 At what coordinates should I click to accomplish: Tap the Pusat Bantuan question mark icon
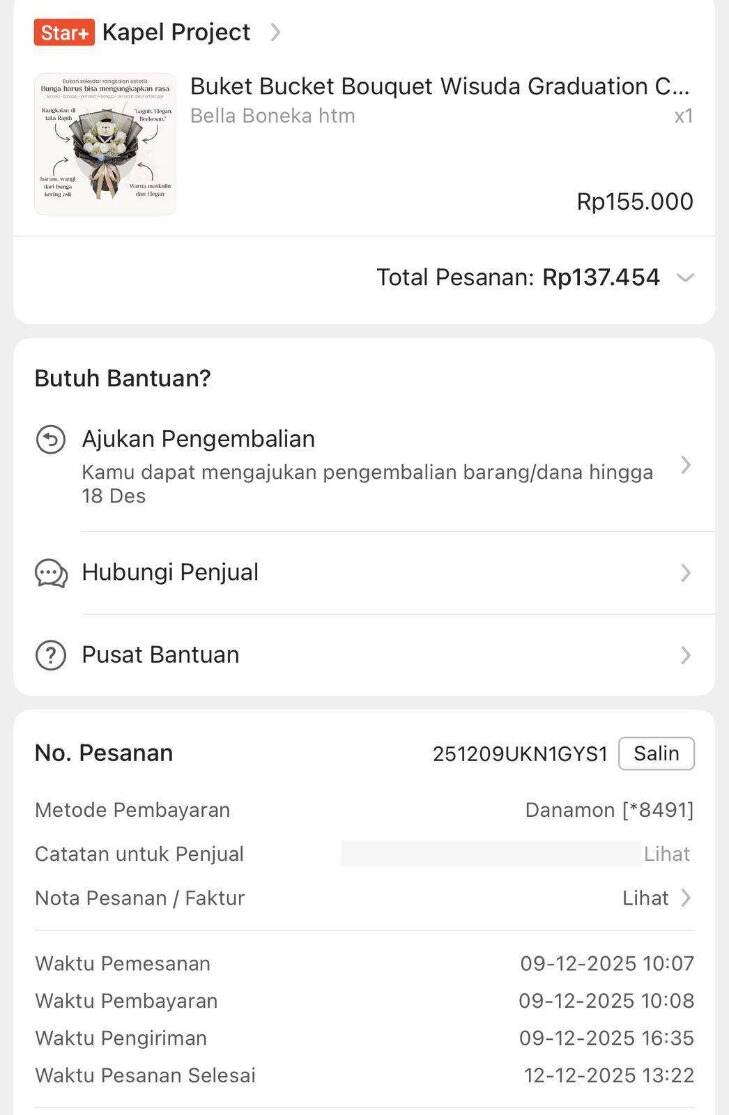(x=50, y=655)
